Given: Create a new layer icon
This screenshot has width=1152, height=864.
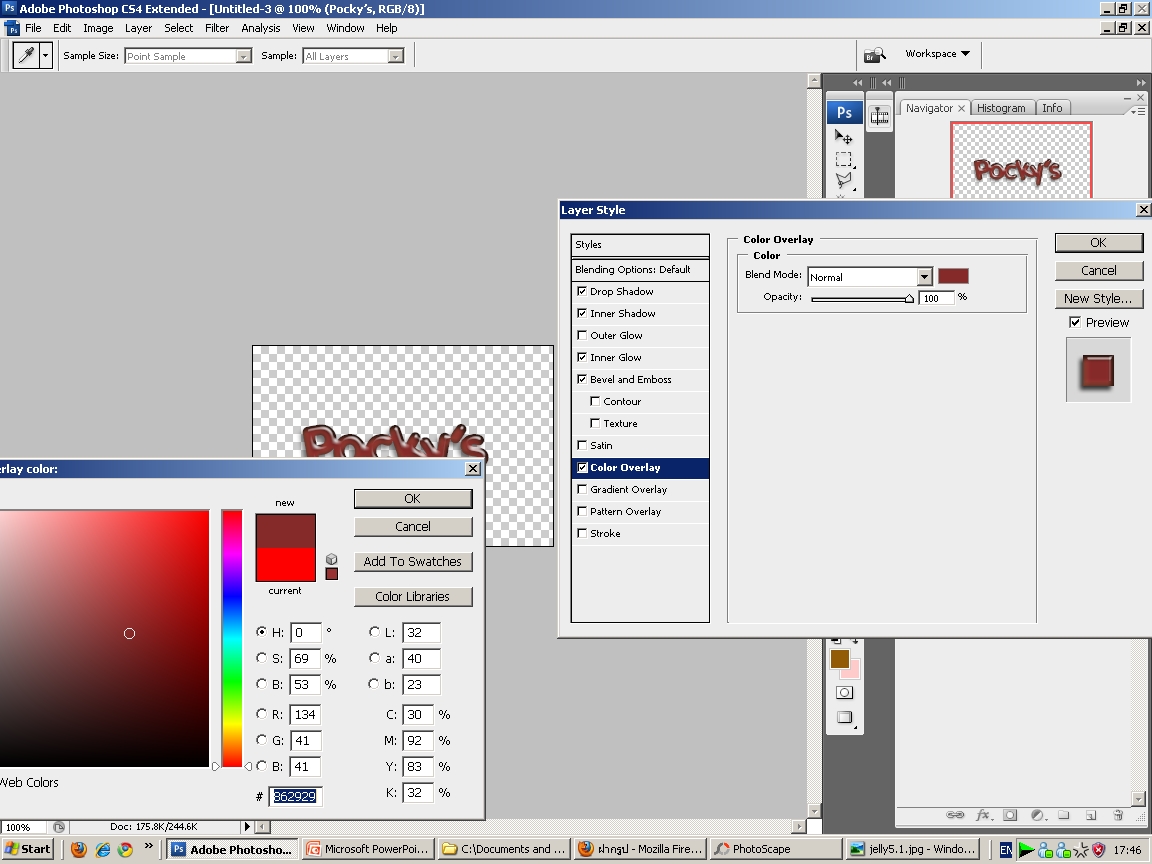Looking at the screenshot, I should pyautogui.click(x=1091, y=814).
